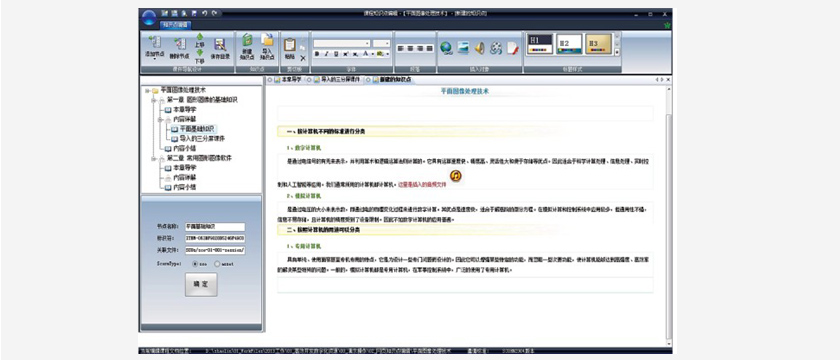The image size is (840, 360).
Task: Click the font color A button
Action: point(365,54)
